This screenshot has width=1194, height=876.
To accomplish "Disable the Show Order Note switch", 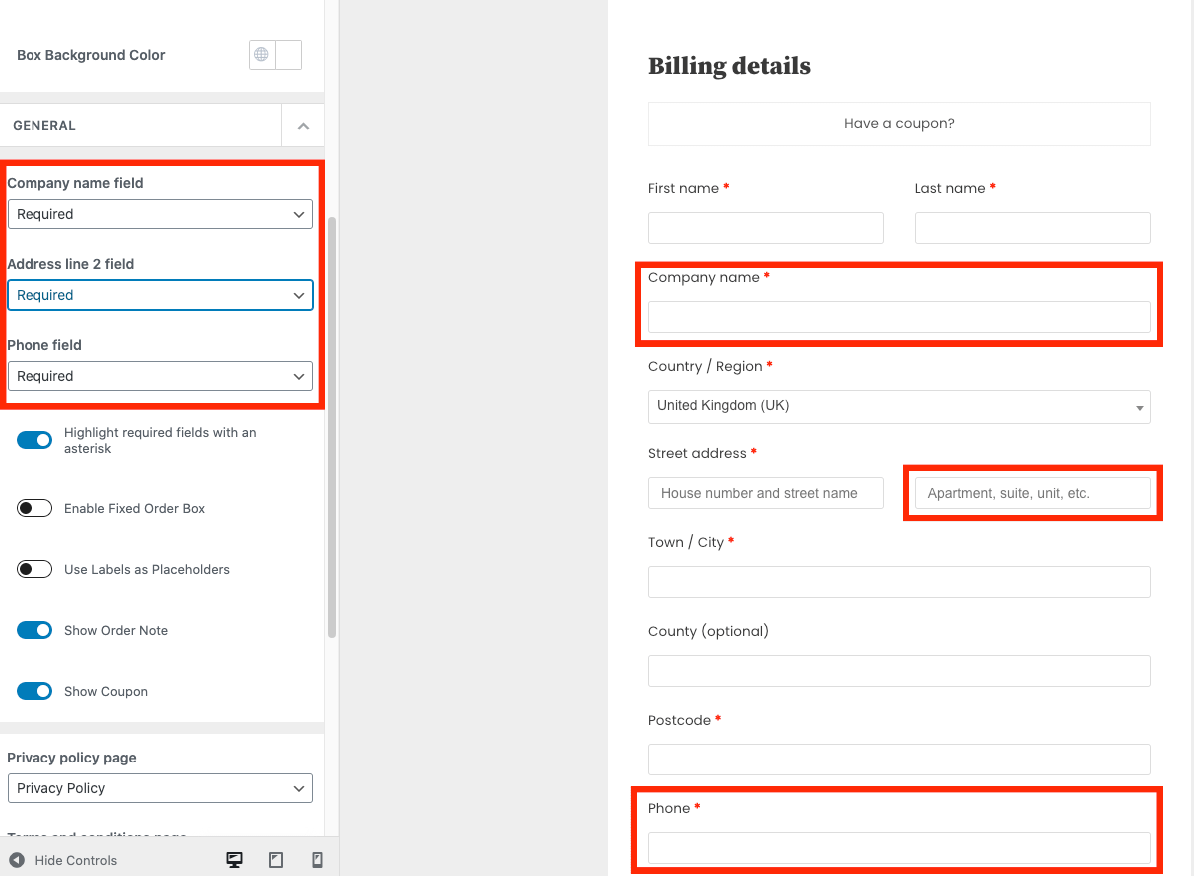I will [35, 630].
